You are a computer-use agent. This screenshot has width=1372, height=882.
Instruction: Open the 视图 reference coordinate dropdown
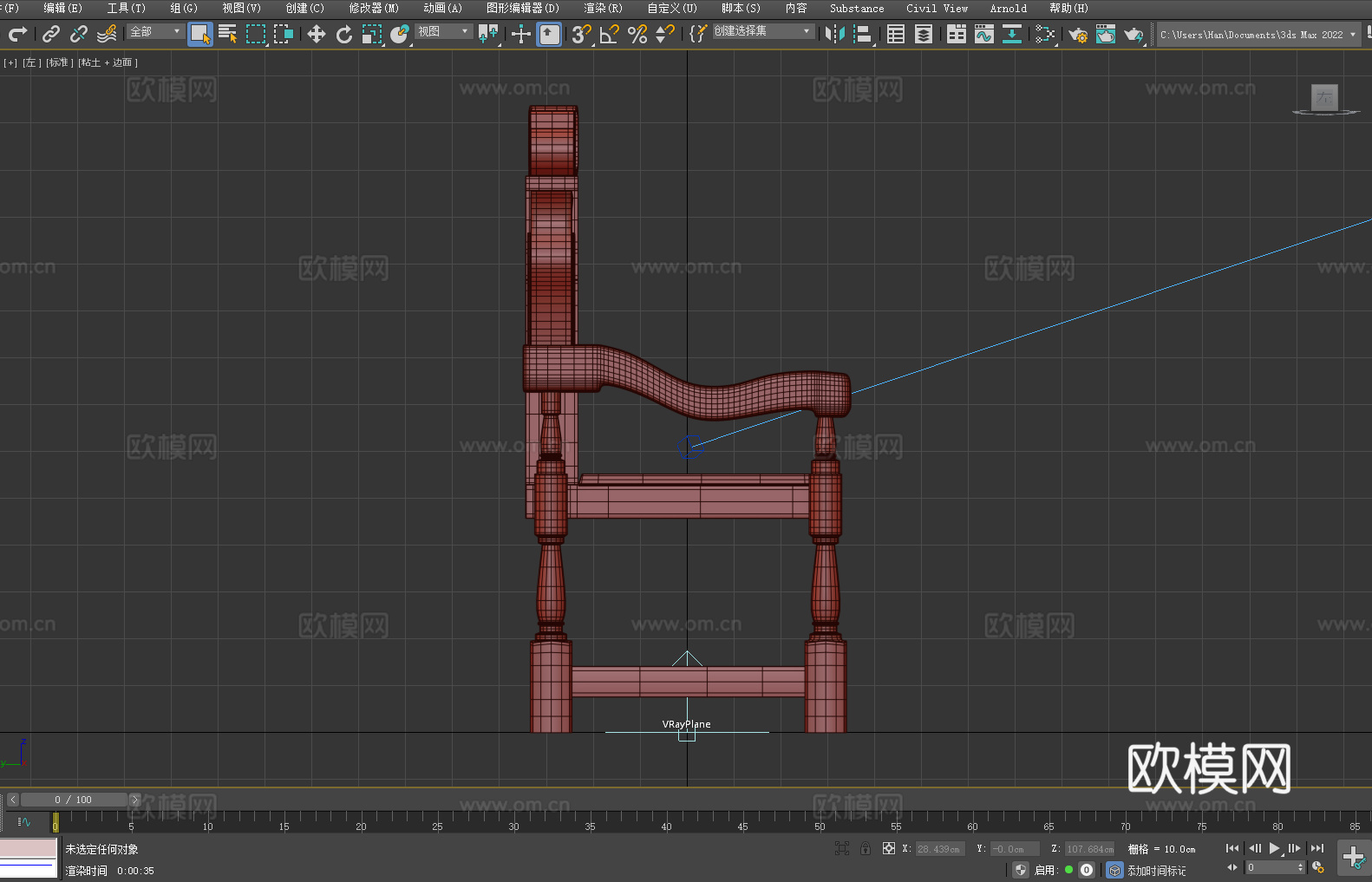click(443, 31)
